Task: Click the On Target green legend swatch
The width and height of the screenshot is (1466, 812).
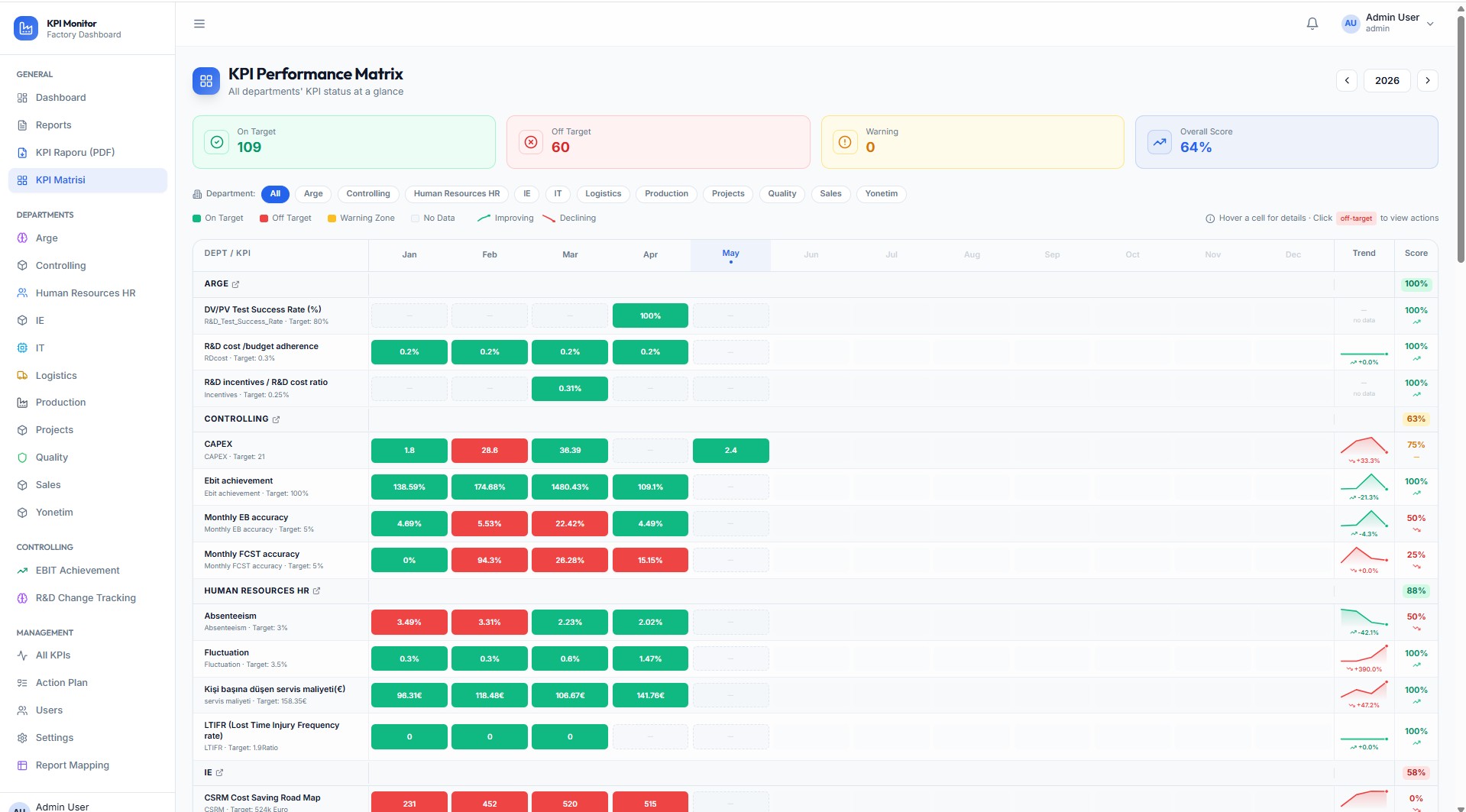Action: (x=197, y=218)
